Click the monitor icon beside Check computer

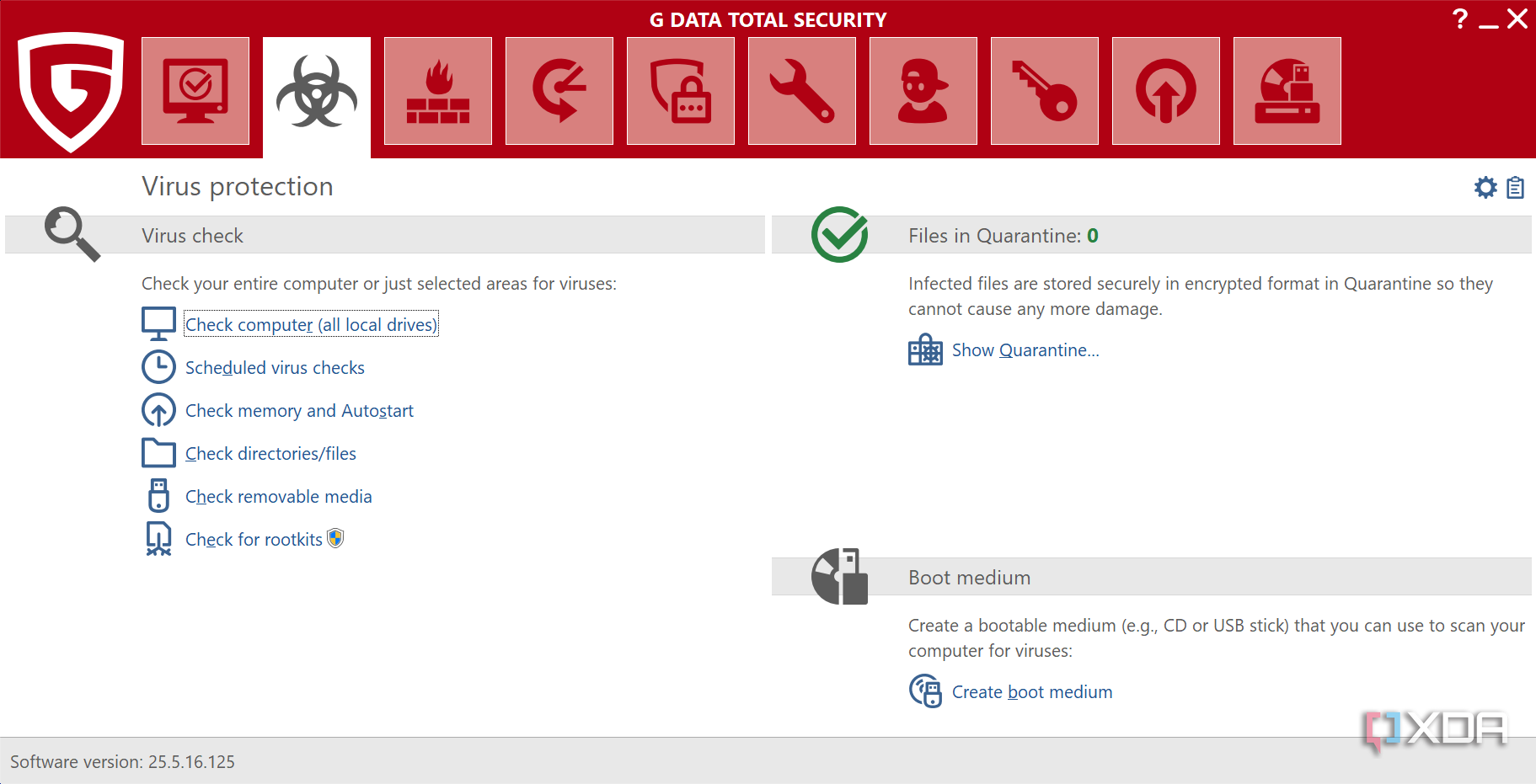(158, 324)
